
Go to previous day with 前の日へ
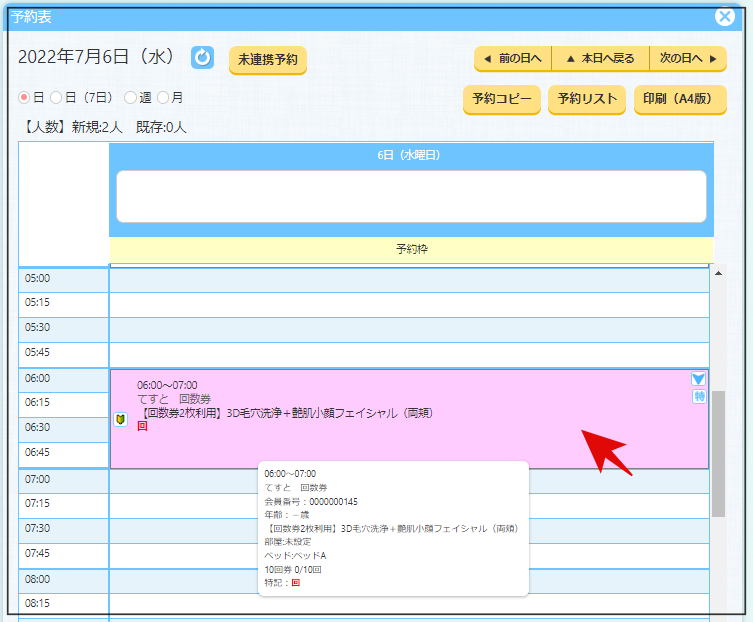tap(512, 59)
